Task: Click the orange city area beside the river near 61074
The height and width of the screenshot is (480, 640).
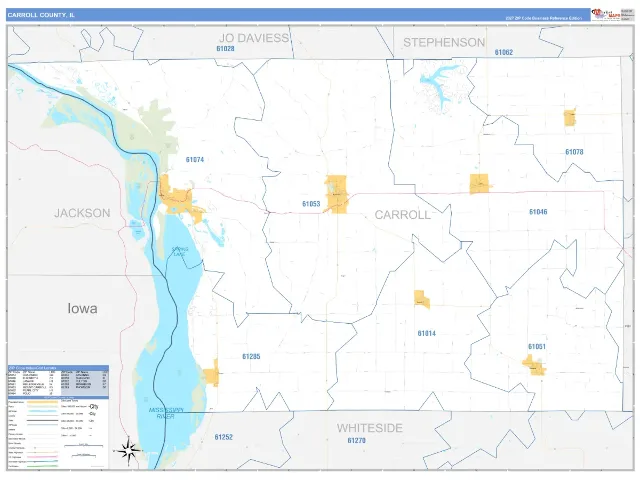Action: pos(180,199)
